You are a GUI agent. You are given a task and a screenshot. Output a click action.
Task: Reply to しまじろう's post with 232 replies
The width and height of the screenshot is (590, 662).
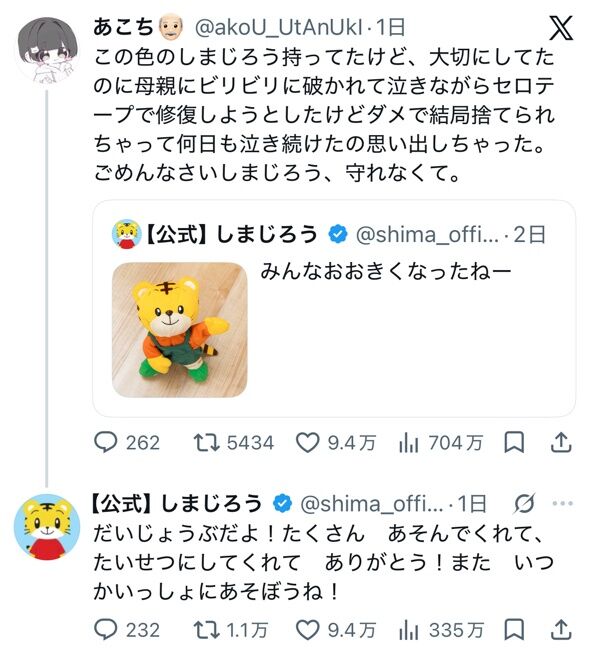pos(126,630)
